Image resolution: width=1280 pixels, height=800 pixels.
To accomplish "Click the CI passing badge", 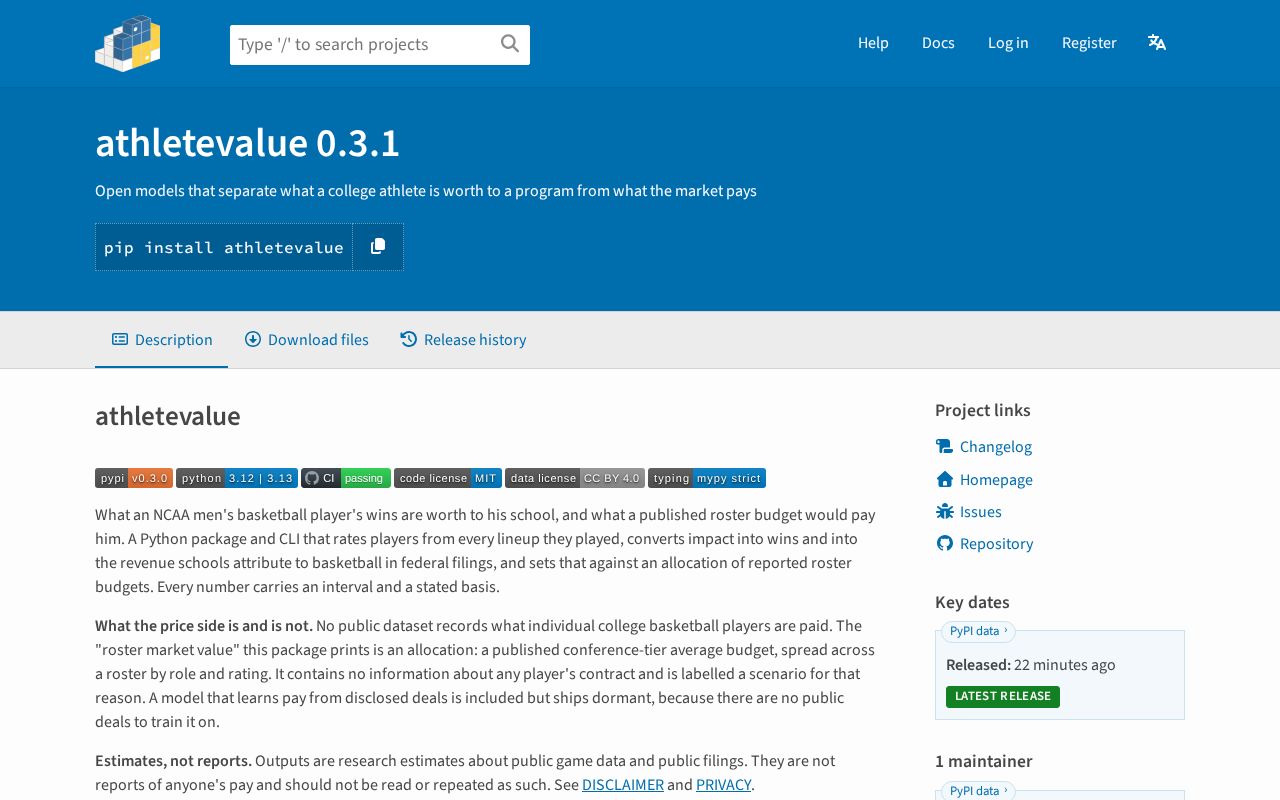I will tap(346, 478).
